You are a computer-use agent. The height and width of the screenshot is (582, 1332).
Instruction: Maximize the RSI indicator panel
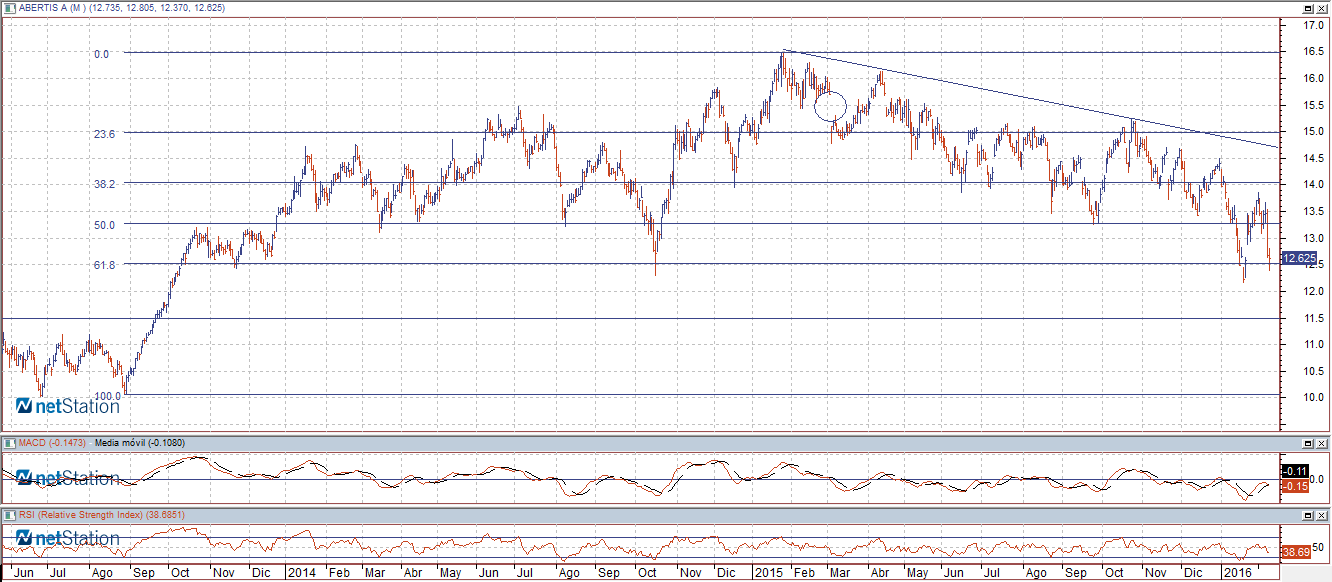coord(1308,514)
